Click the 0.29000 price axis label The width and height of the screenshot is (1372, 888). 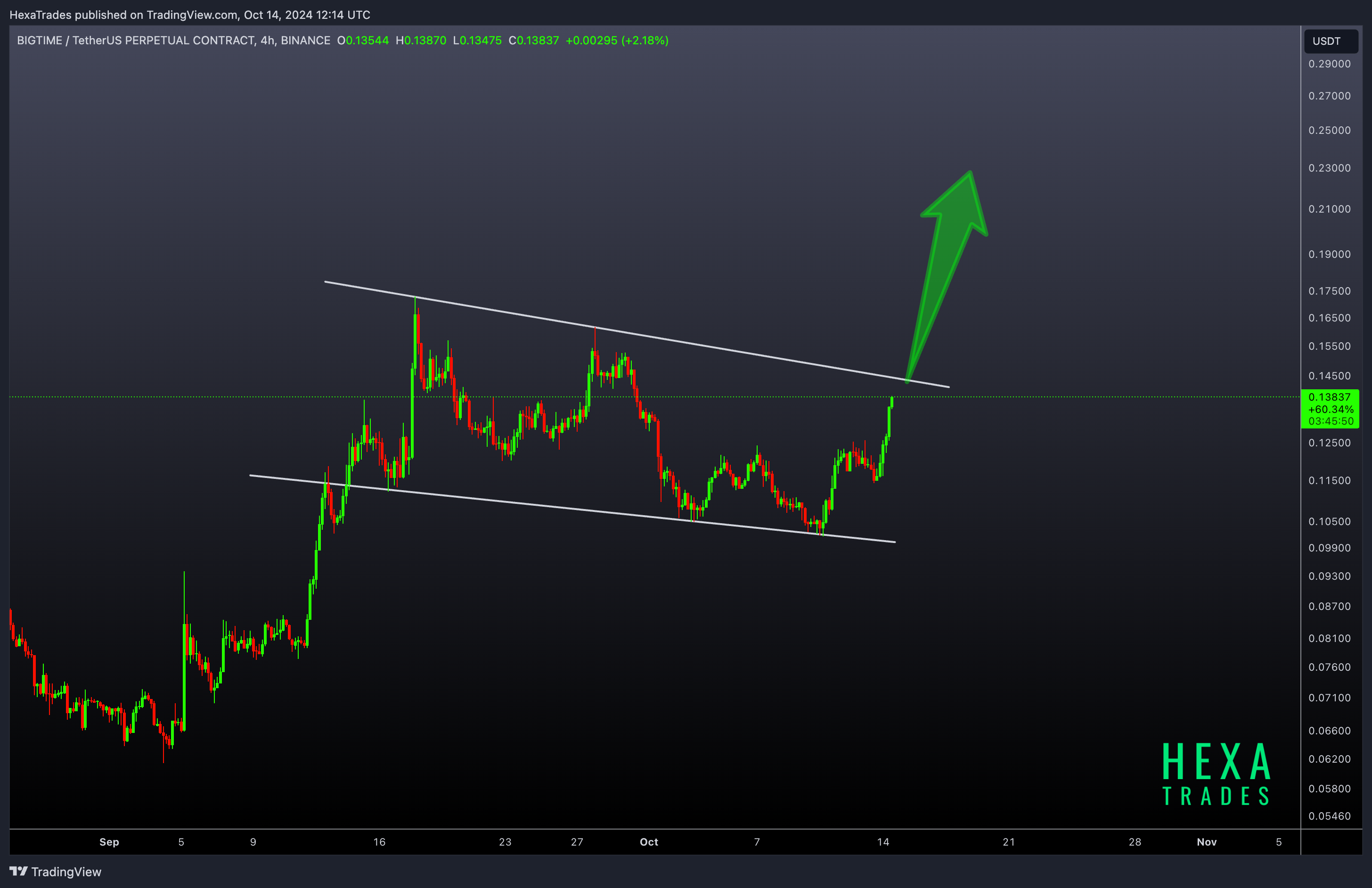[1329, 64]
